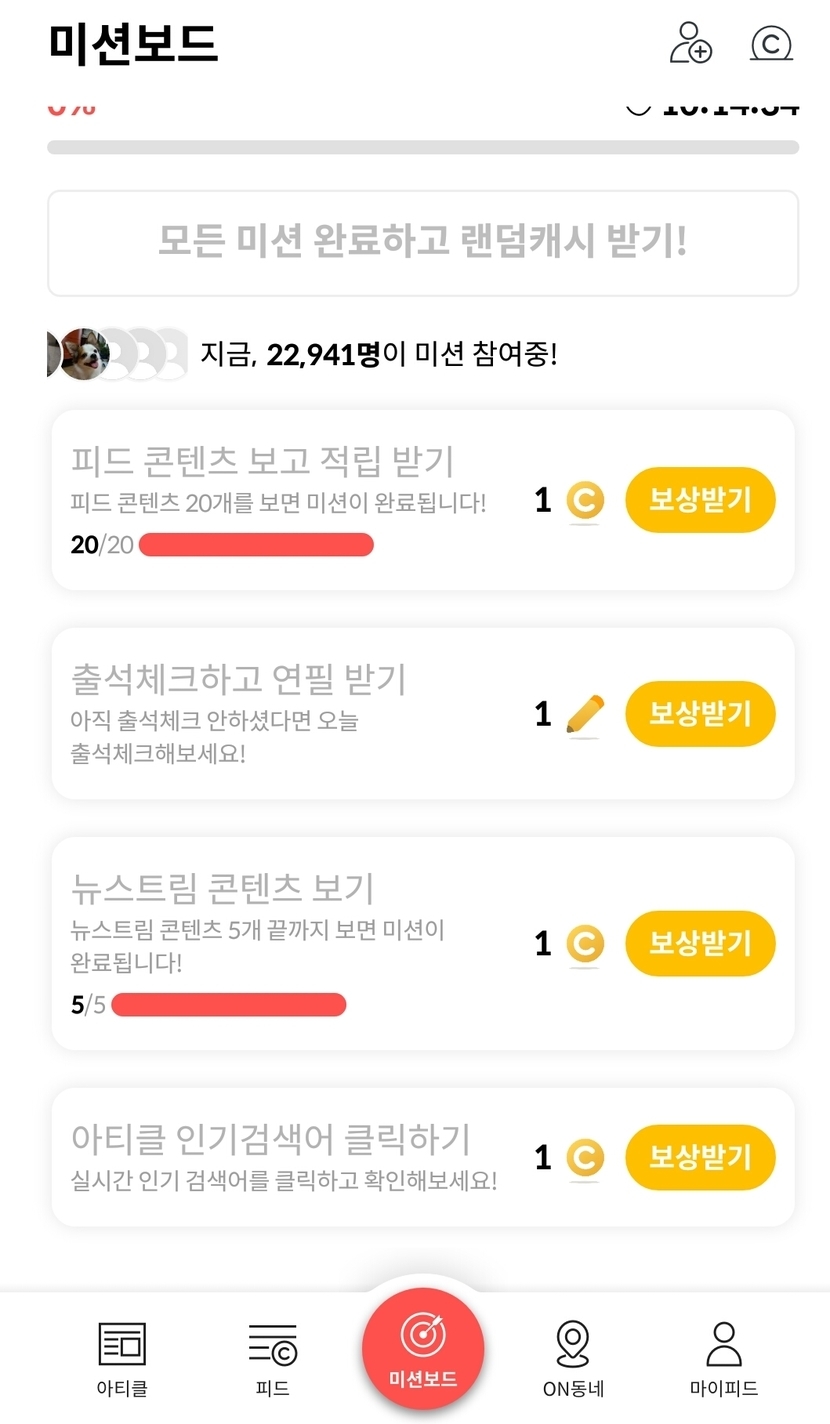The image size is (830, 1424).
Task: Click the 5/5 newstream progress bar
Action: [x=229, y=1005]
